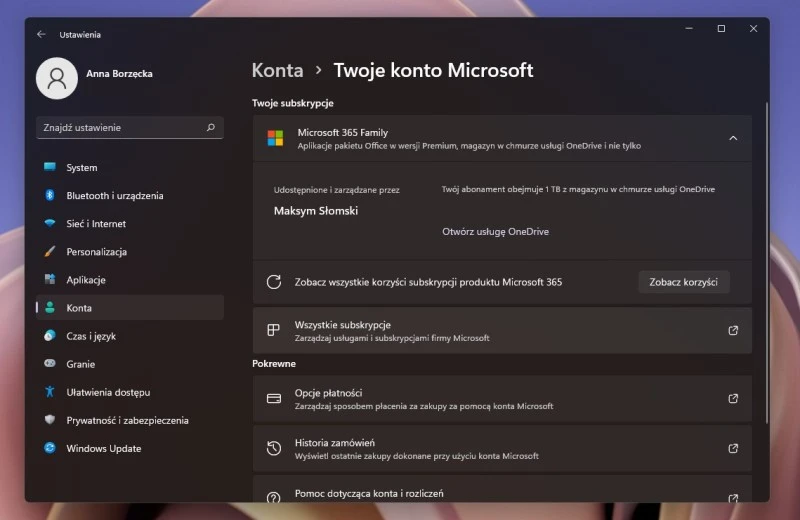800x520 pixels.
Task: Open the System settings section
Action: tap(130, 167)
